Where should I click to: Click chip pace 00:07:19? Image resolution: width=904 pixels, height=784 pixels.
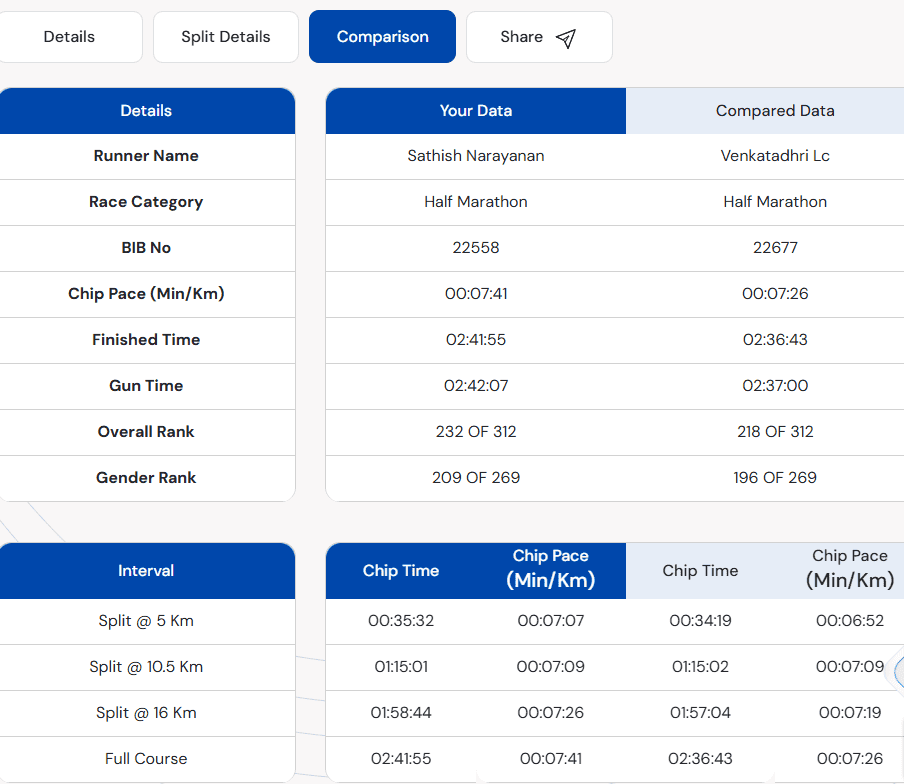[850, 713]
